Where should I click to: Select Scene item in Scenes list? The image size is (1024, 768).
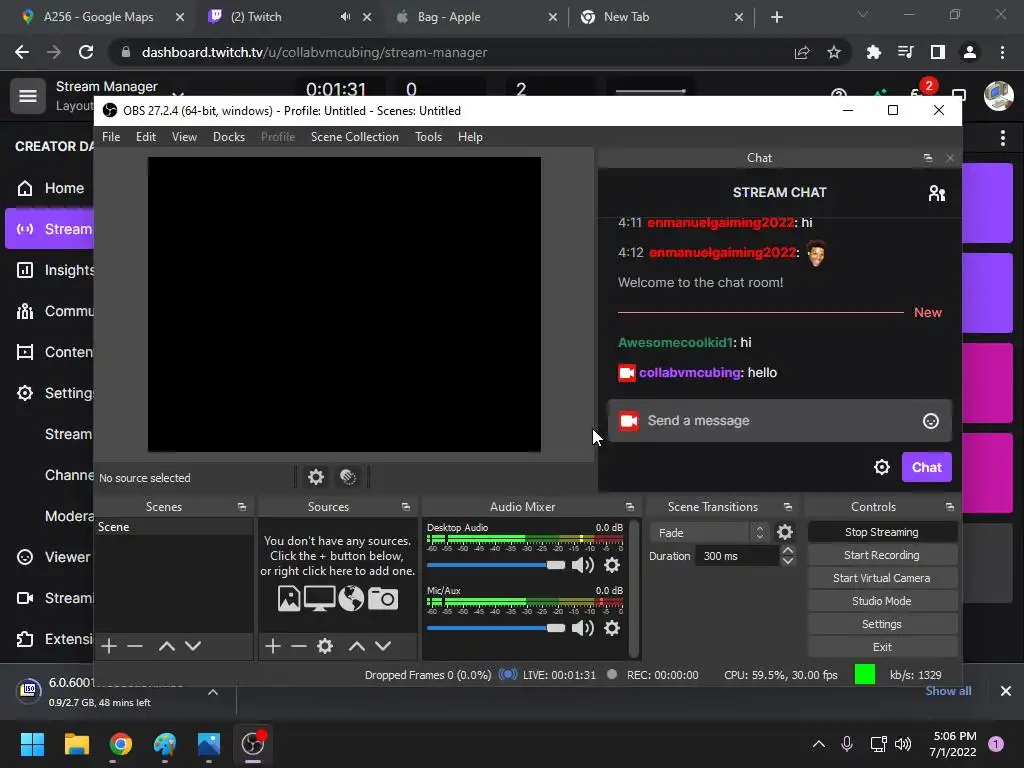click(173, 527)
